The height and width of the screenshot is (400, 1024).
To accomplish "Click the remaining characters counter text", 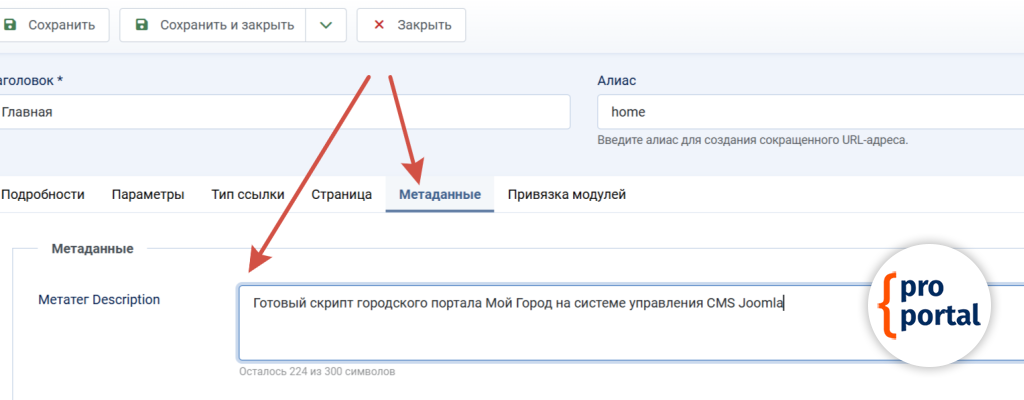I will (317, 372).
